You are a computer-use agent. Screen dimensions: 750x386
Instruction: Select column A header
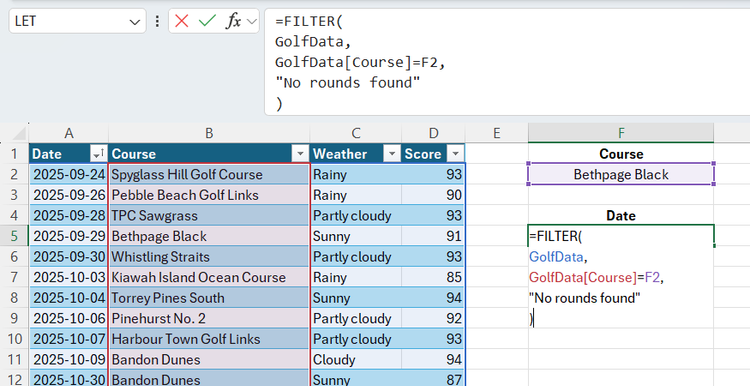click(x=69, y=133)
